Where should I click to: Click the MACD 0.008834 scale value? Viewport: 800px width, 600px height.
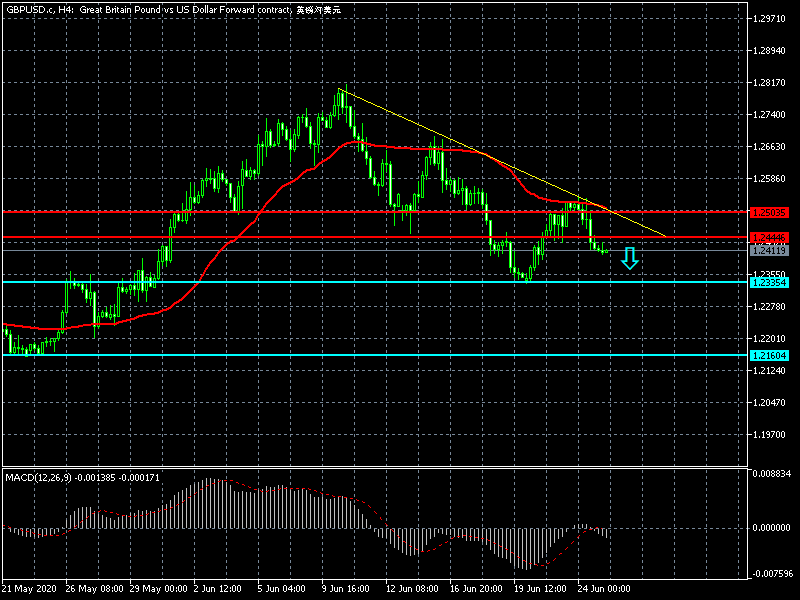click(771, 474)
